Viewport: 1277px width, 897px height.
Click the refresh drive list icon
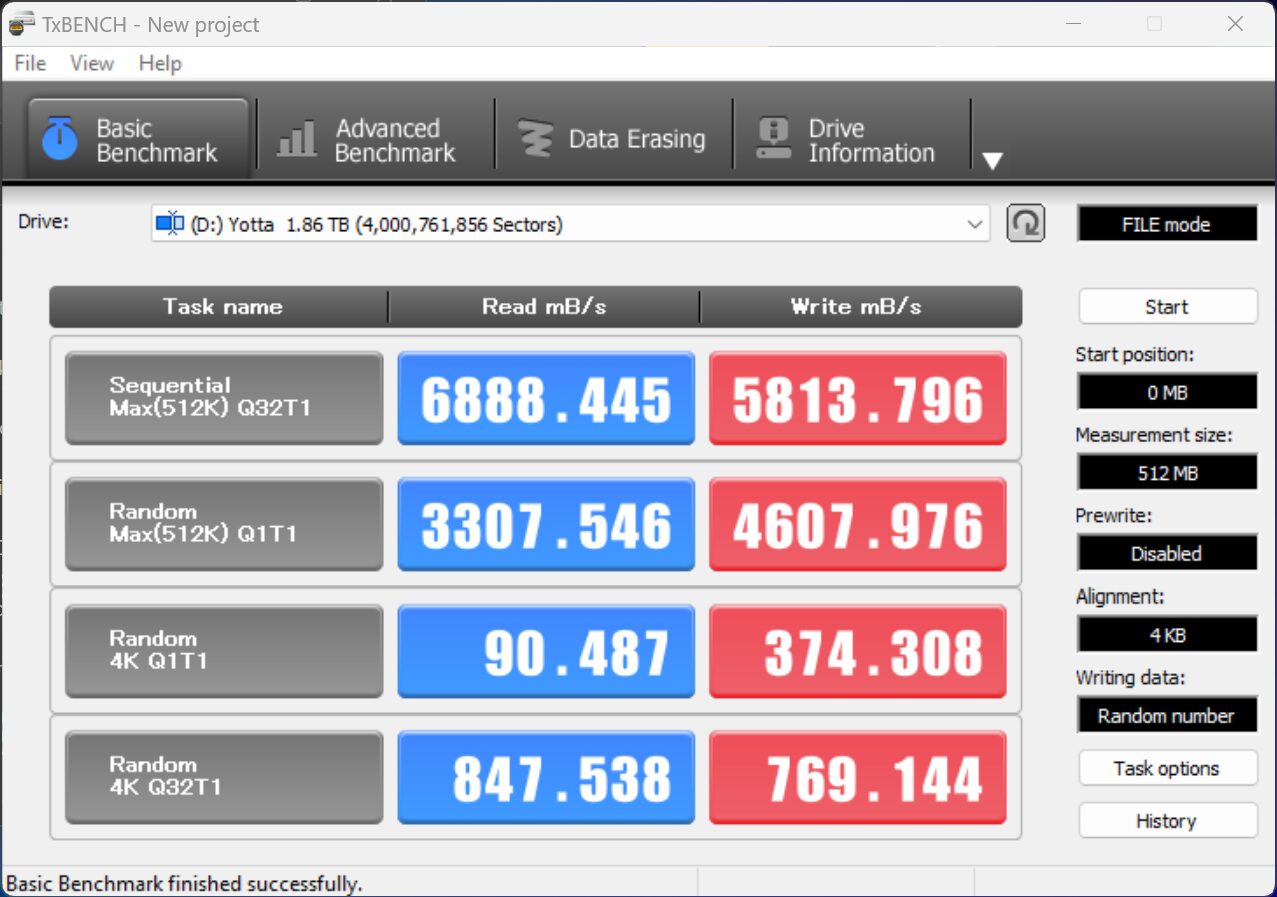tap(1025, 224)
